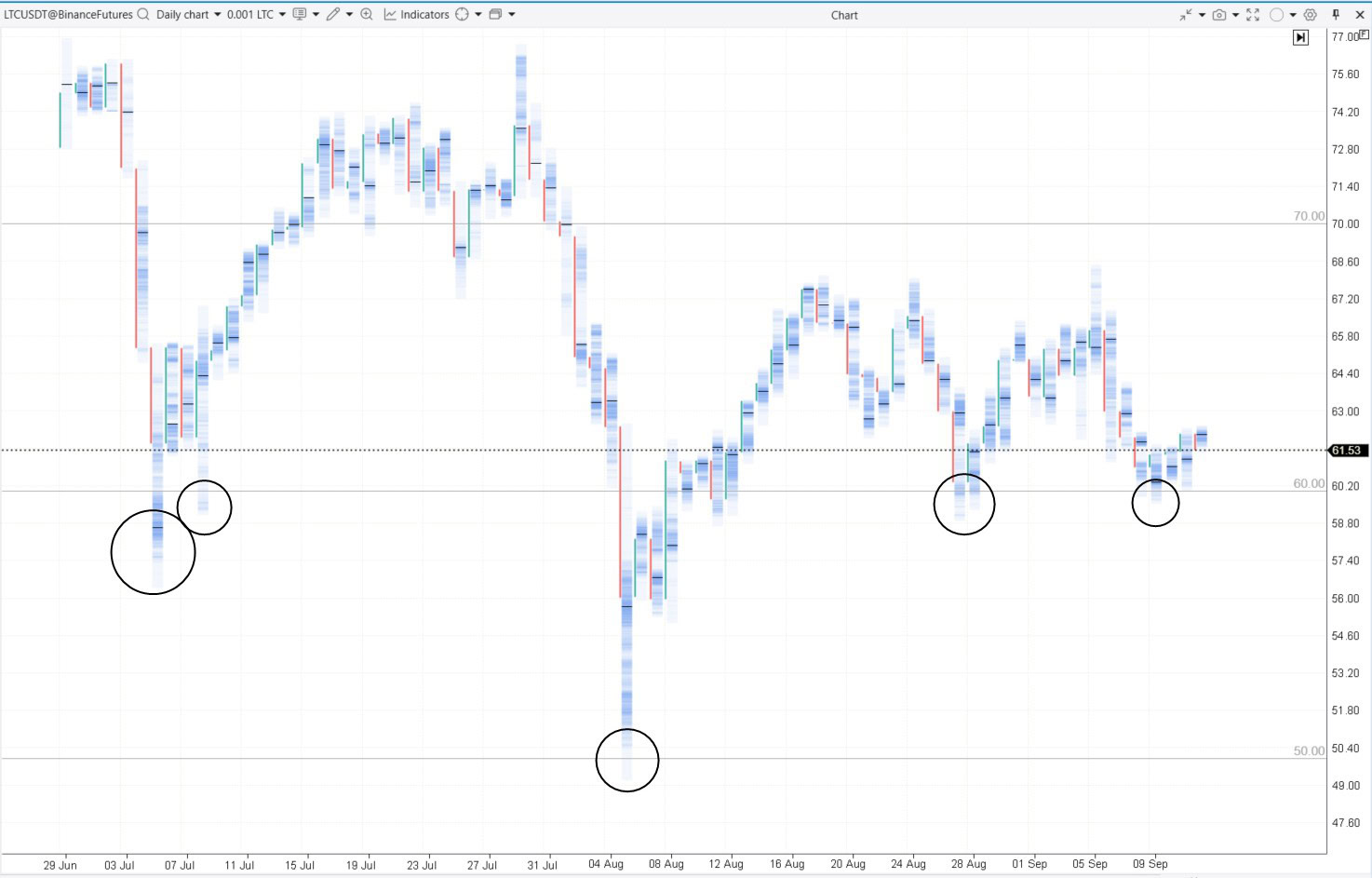The image size is (1372, 878).
Task: Select the pencil drawing tool
Action: (x=332, y=15)
